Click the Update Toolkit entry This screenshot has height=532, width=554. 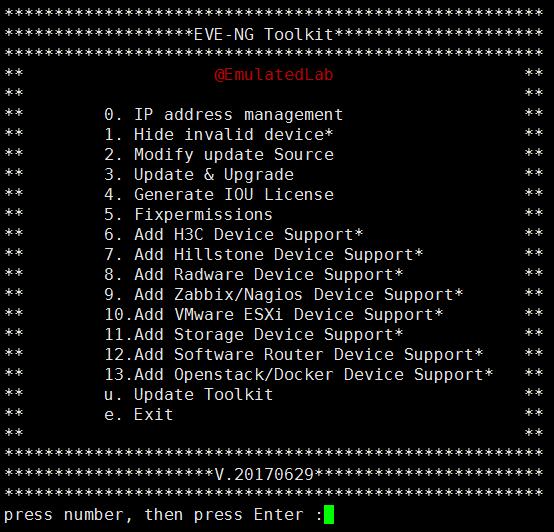tap(189, 395)
